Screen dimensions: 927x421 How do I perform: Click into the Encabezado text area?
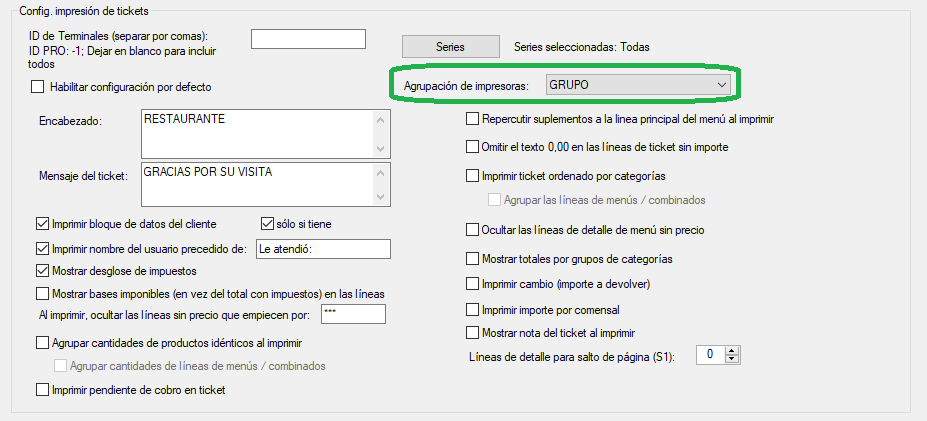point(258,132)
